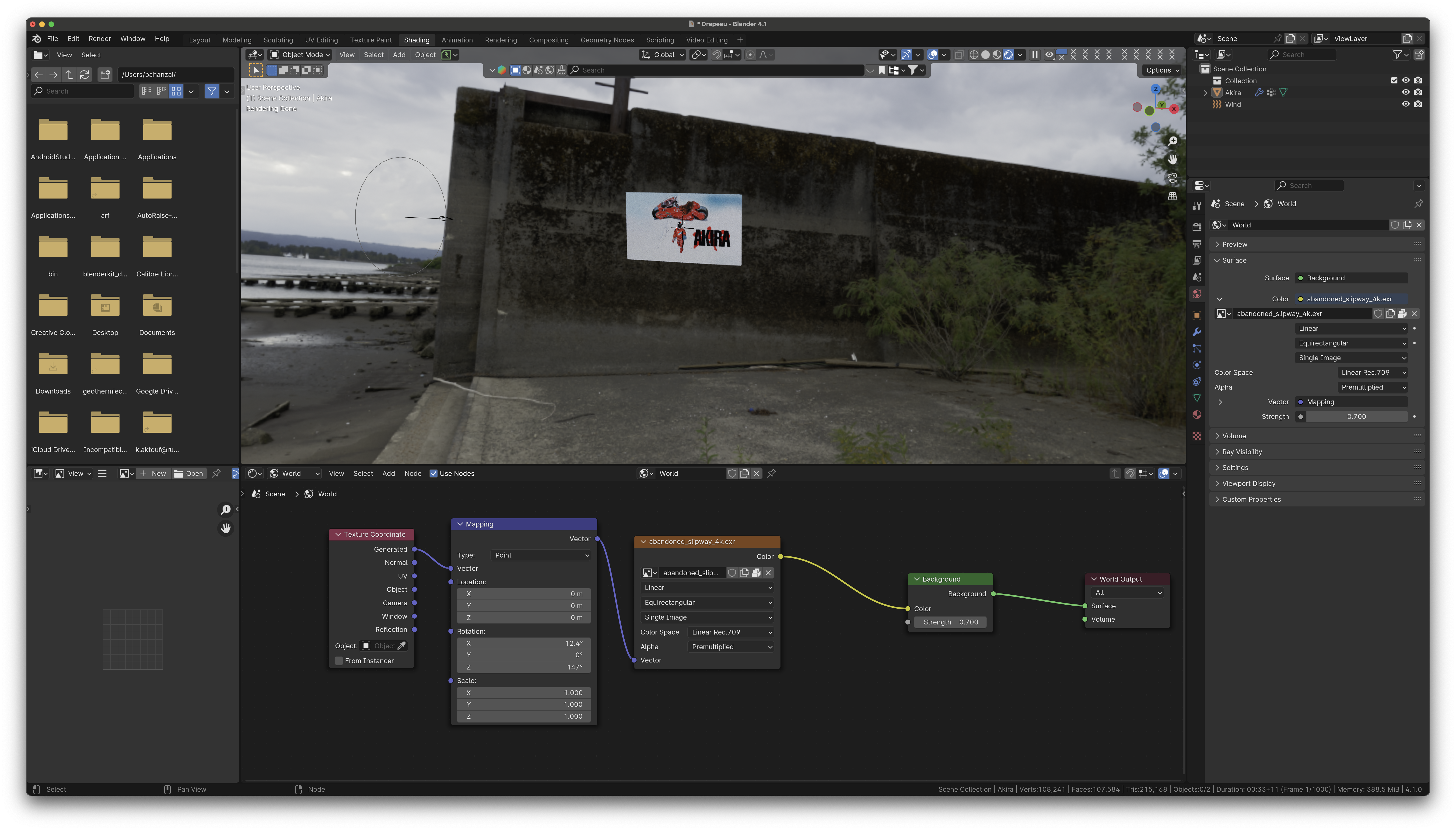The image size is (1456, 830).
Task: Switch file browser to thumbnail display
Action: [x=176, y=91]
